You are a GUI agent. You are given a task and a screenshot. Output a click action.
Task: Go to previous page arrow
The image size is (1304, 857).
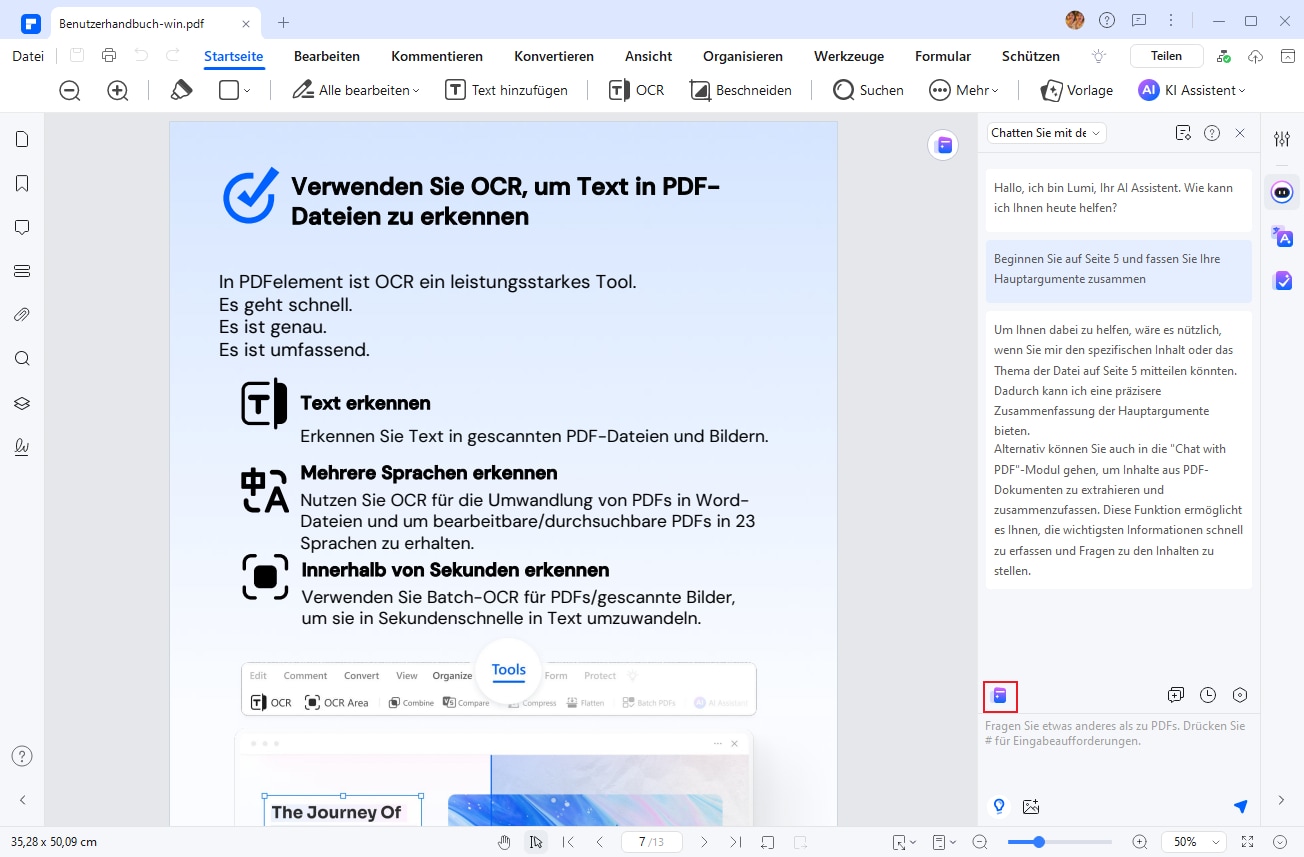point(600,842)
